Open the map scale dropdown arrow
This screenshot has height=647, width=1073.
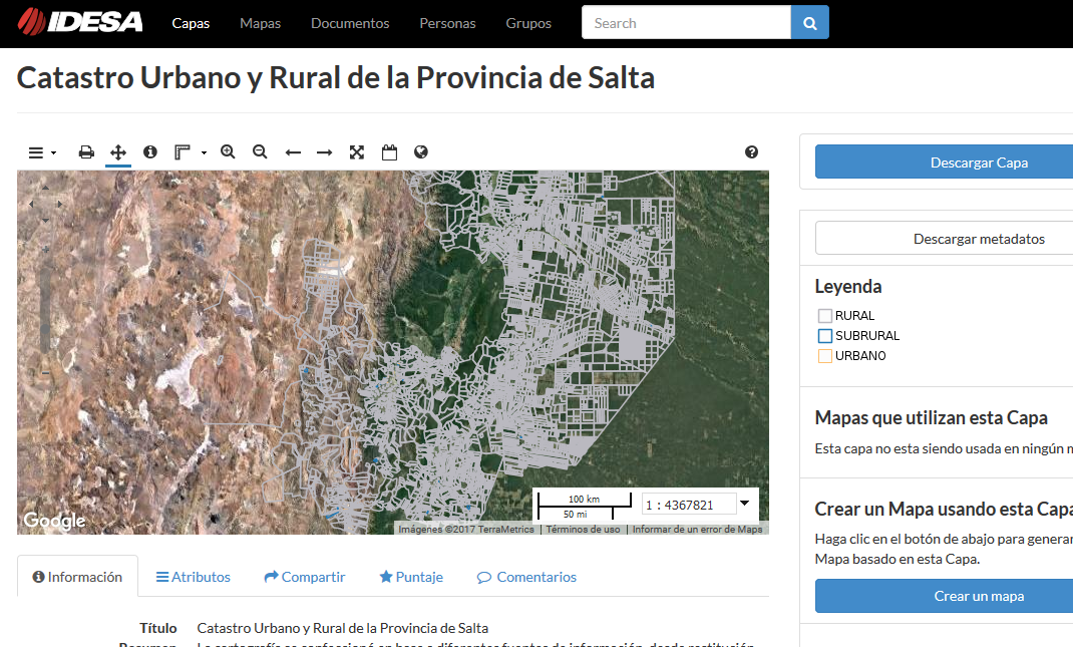(x=745, y=503)
